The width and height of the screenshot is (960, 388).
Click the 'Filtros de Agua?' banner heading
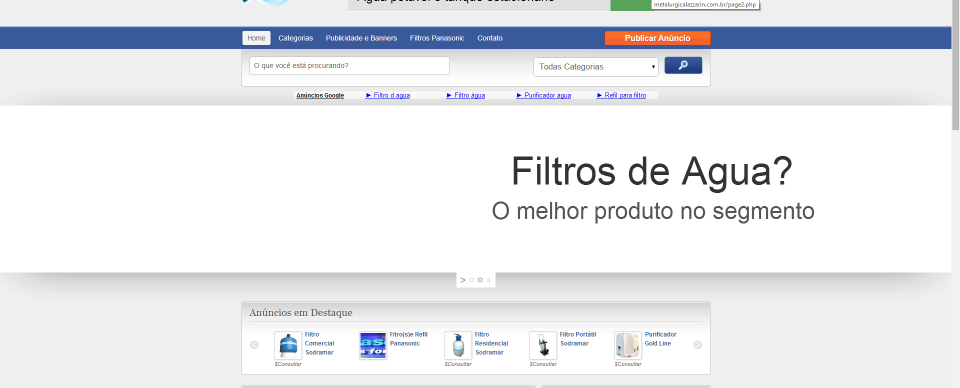click(652, 171)
